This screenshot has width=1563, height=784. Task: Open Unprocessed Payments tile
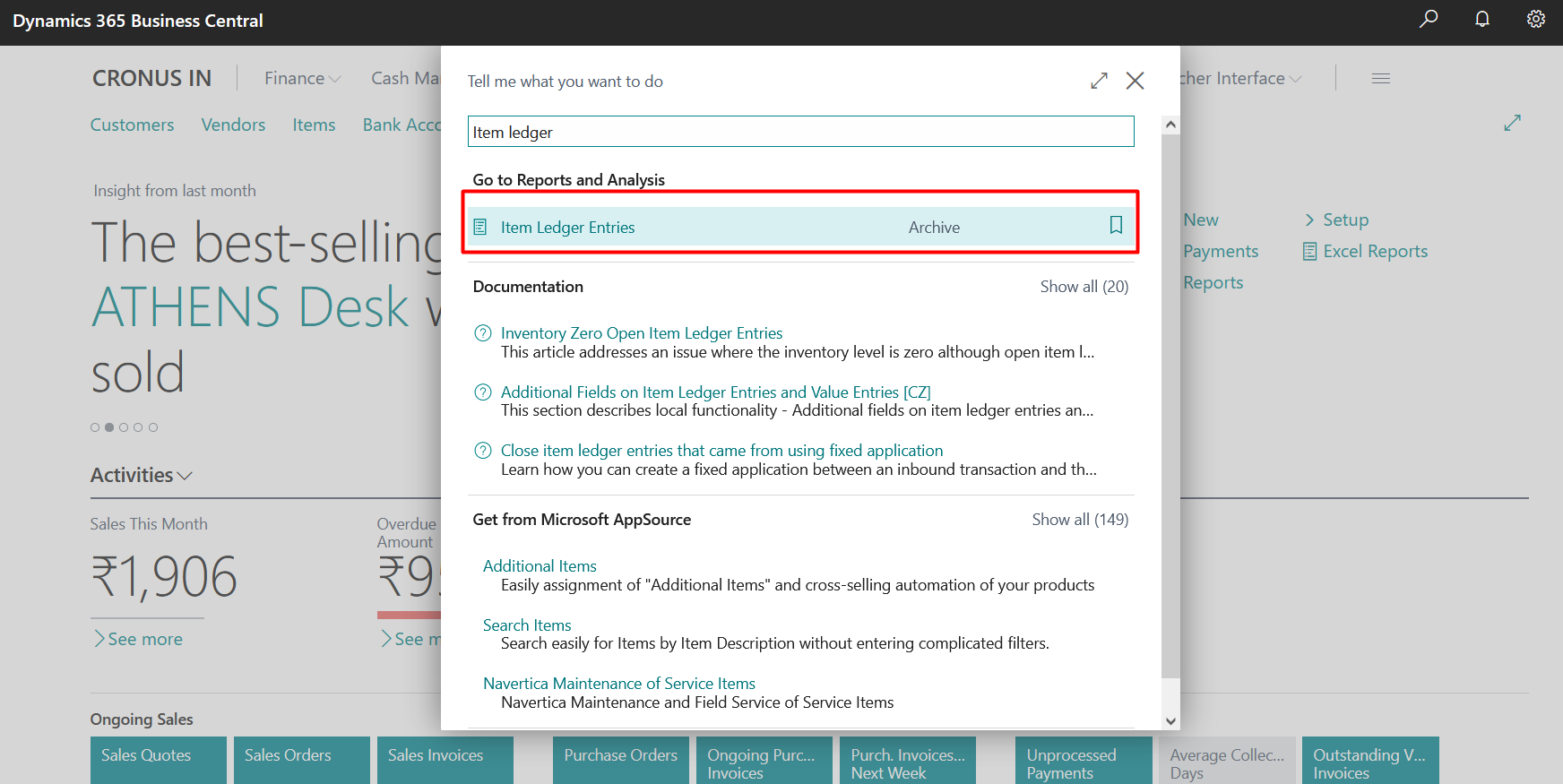(1084, 760)
